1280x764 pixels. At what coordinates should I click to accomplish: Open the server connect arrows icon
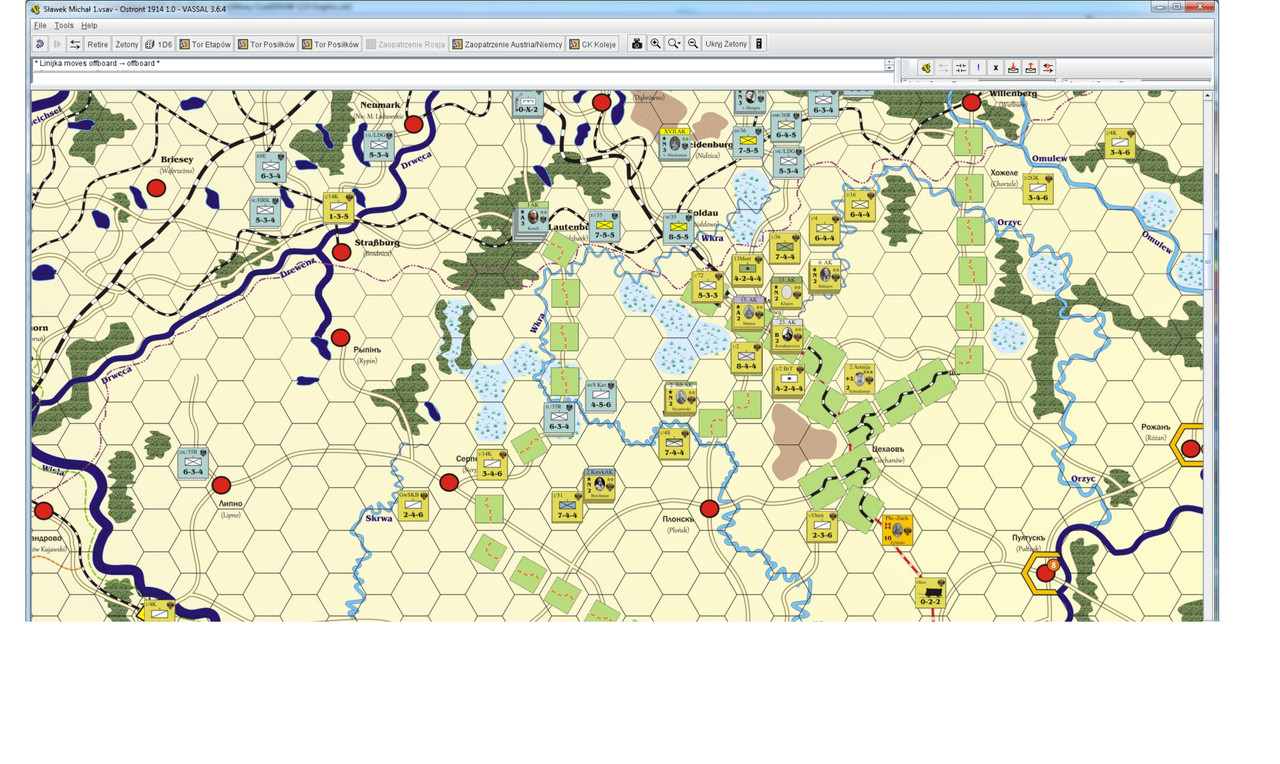point(75,44)
